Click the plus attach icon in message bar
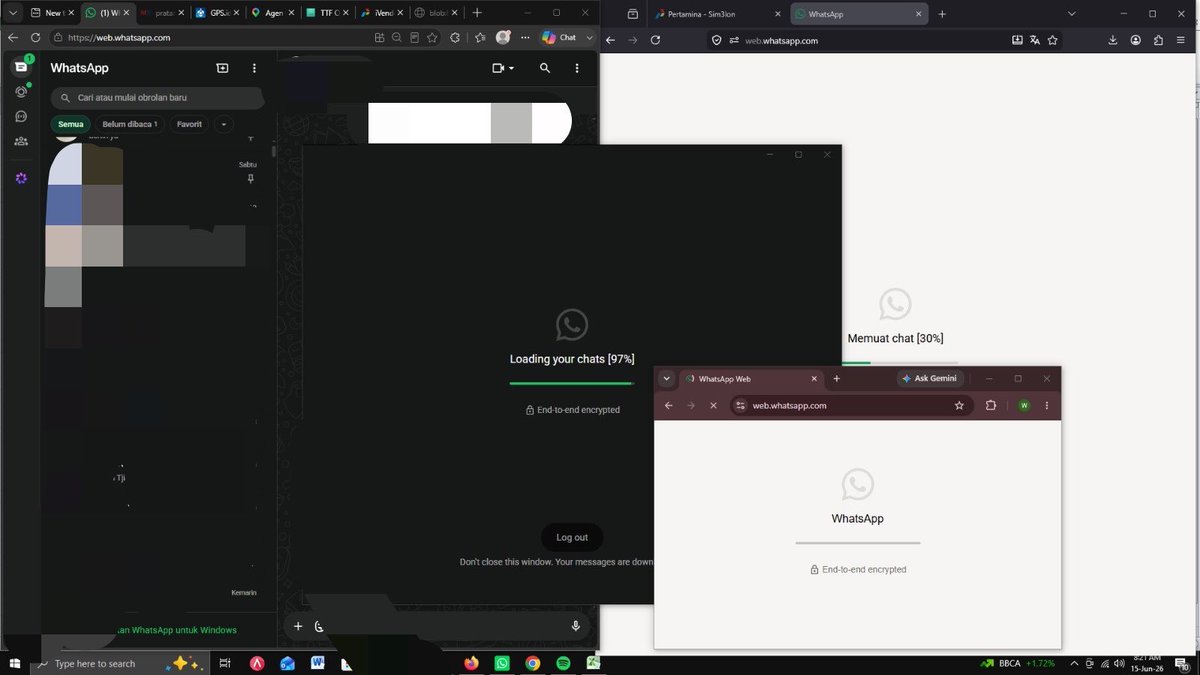This screenshot has height=675, width=1200. [297, 626]
